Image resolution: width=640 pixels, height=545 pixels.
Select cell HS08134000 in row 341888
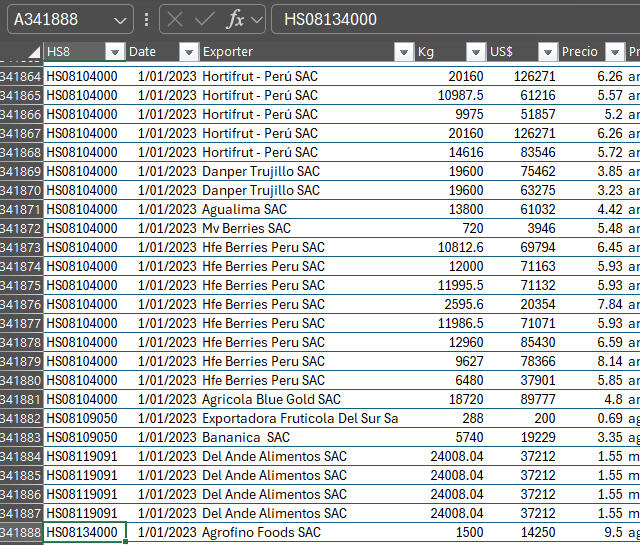85,532
